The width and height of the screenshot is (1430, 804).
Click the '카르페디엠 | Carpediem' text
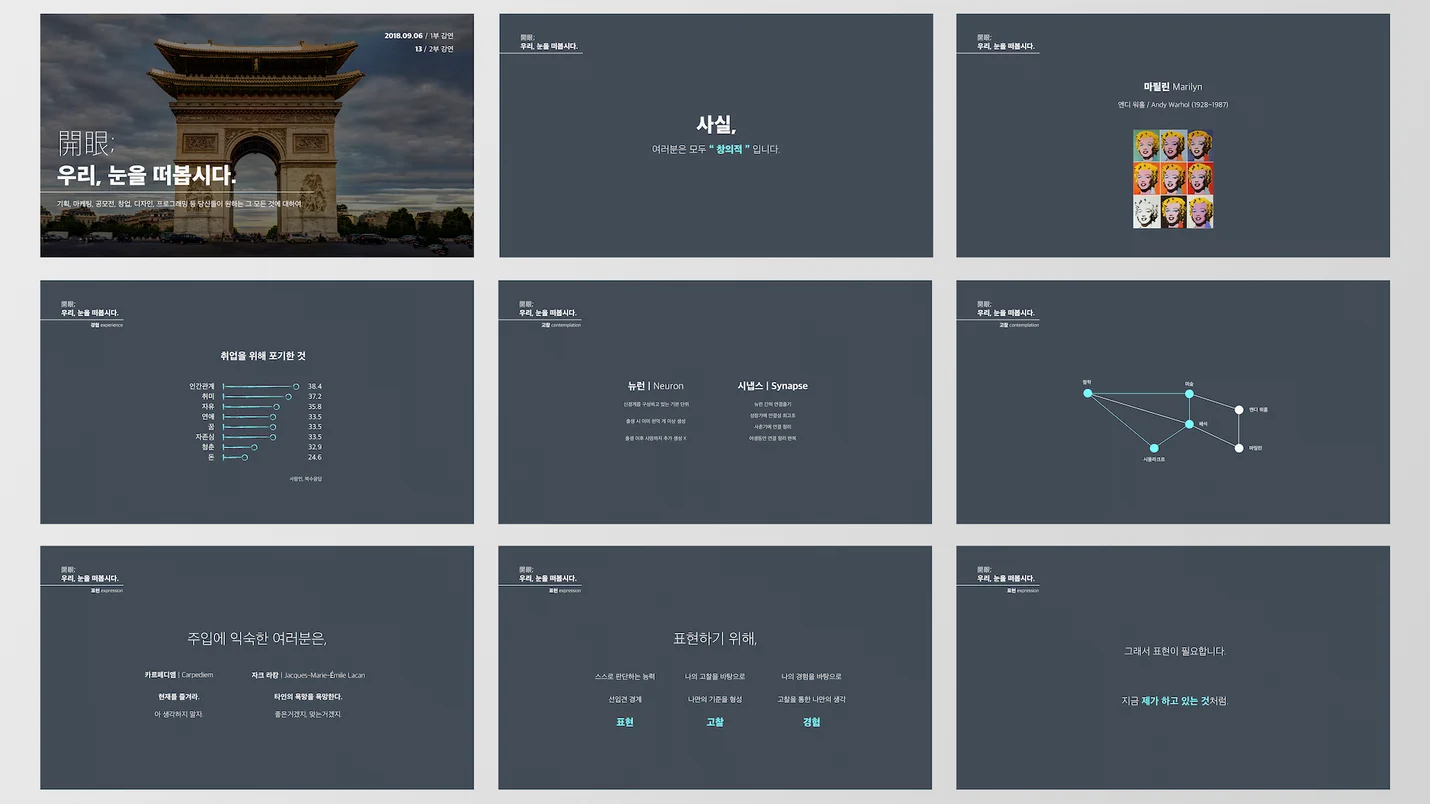(x=179, y=675)
